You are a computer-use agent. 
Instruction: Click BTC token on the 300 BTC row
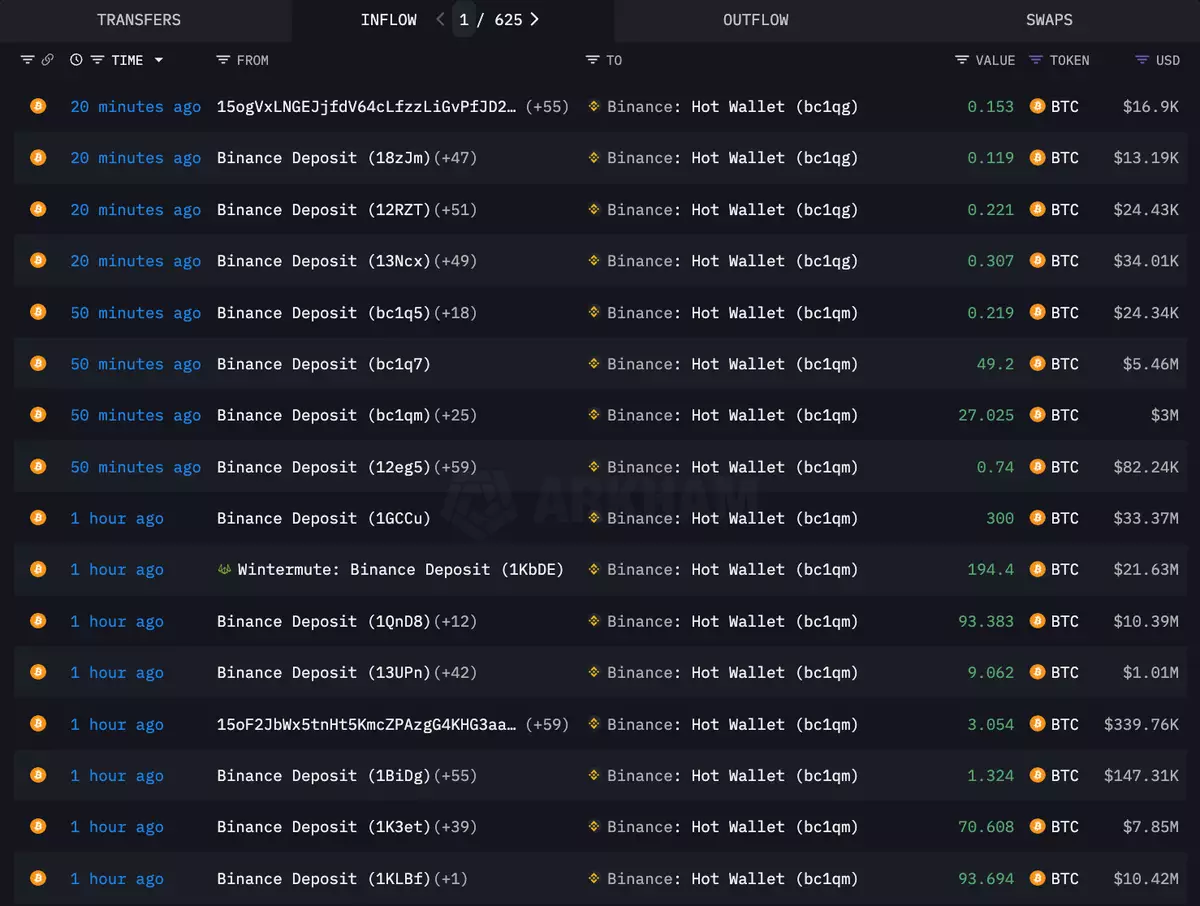[x=1064, y=518]
